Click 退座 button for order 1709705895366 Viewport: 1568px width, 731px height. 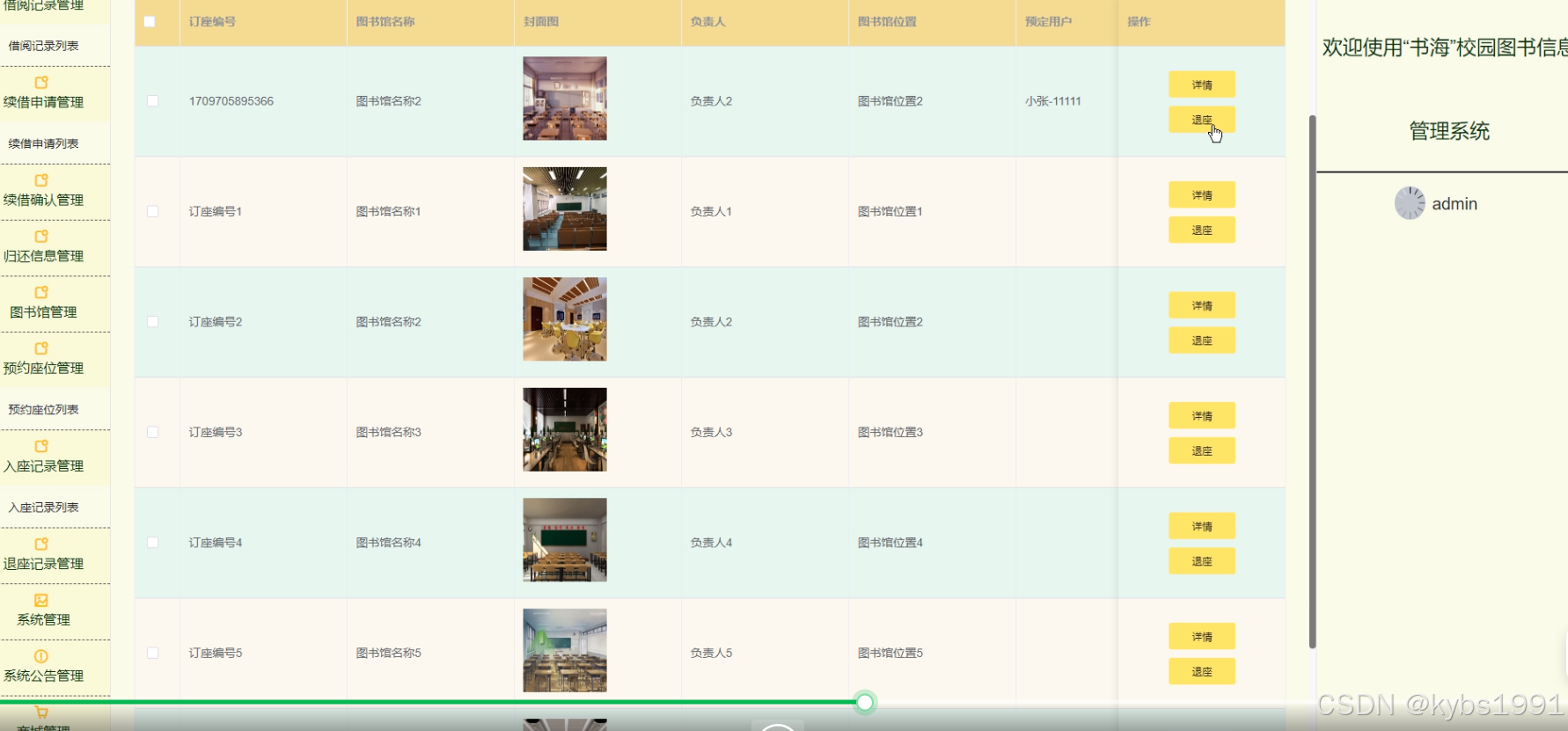[1202, 120]
